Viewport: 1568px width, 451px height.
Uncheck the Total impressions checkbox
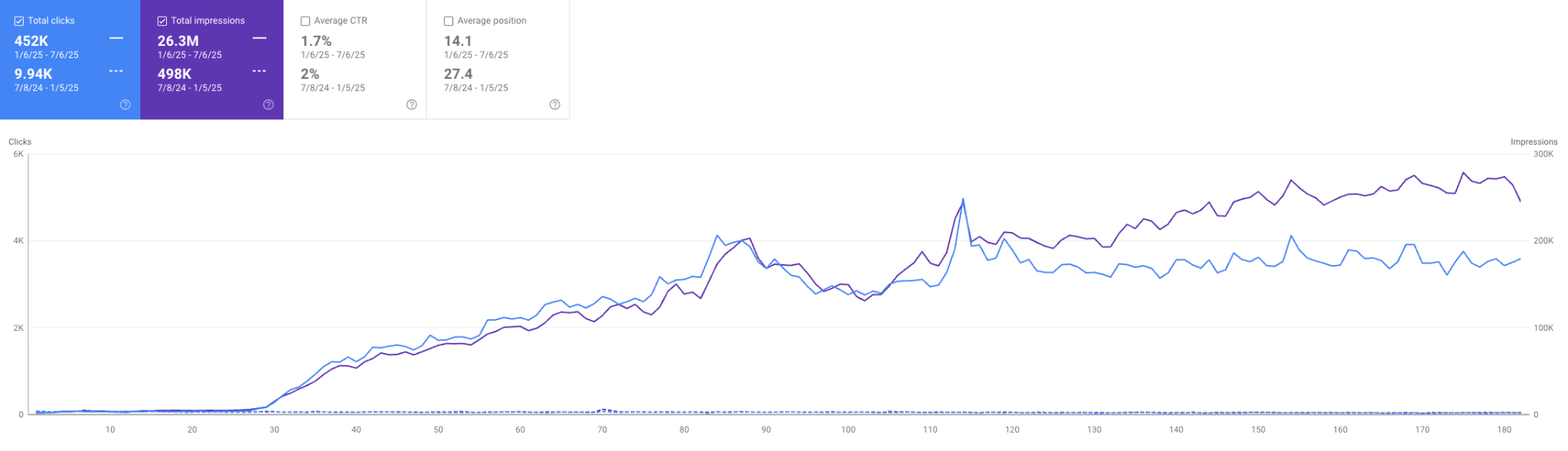click(x=162, y=21)
